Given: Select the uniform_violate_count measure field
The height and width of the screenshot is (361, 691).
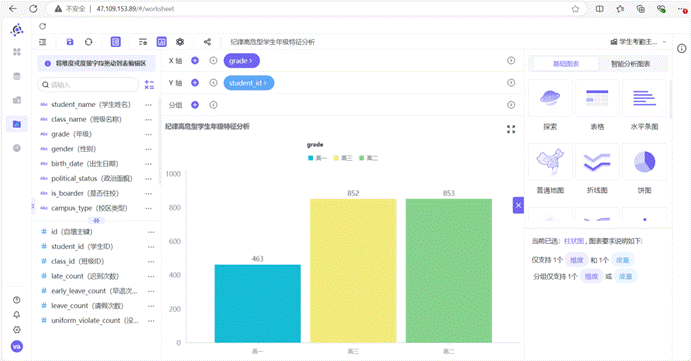Looking at the screenshot, I should (x=95, y=320).
